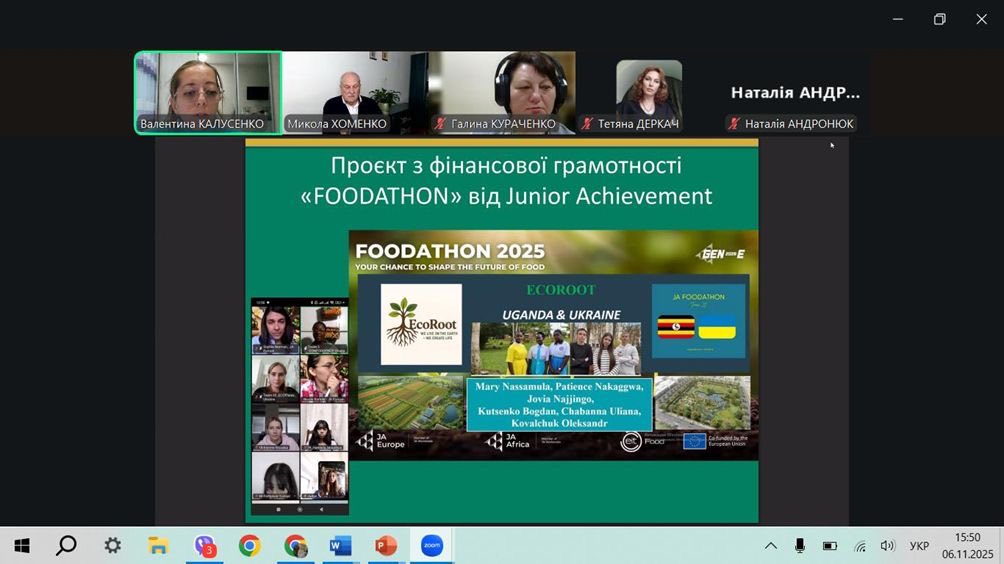The height and width of the screenshot is (564, 1004).
Task: Click the Uganda and Ukraine flags card
Action: (699, 321)
